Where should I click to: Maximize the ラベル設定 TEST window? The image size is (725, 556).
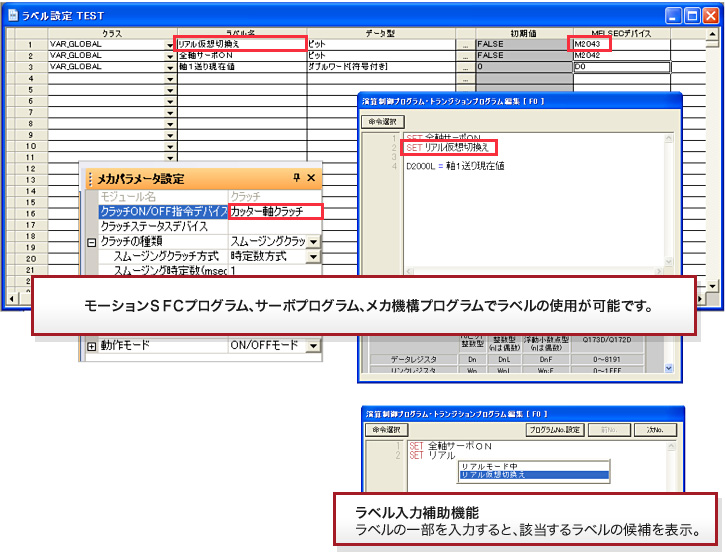(678, 15)
